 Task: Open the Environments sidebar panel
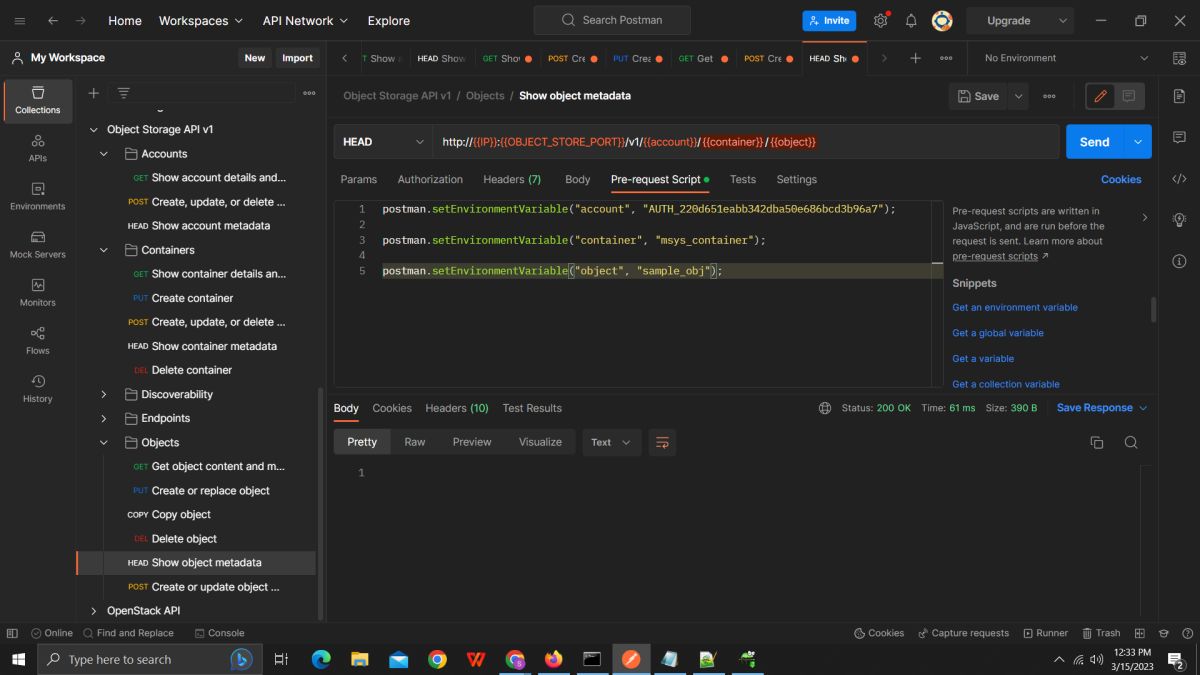[x=38, y=196]
